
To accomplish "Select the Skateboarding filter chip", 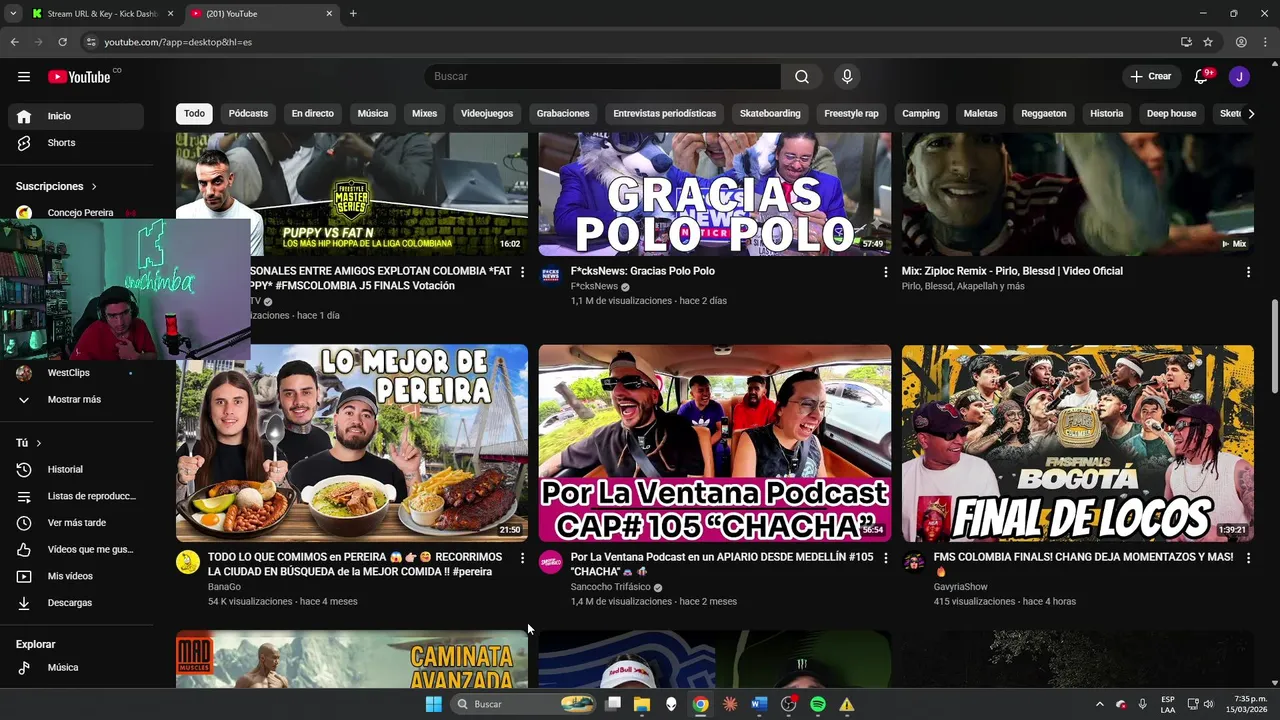I will coord(770,114).
